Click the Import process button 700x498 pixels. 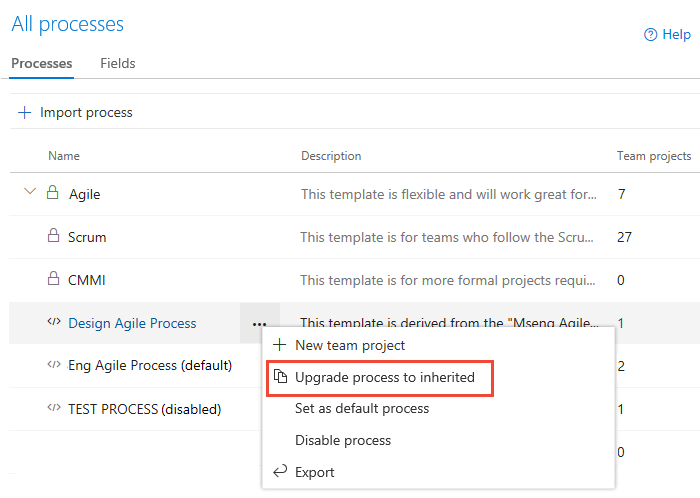tap(86, 113)
